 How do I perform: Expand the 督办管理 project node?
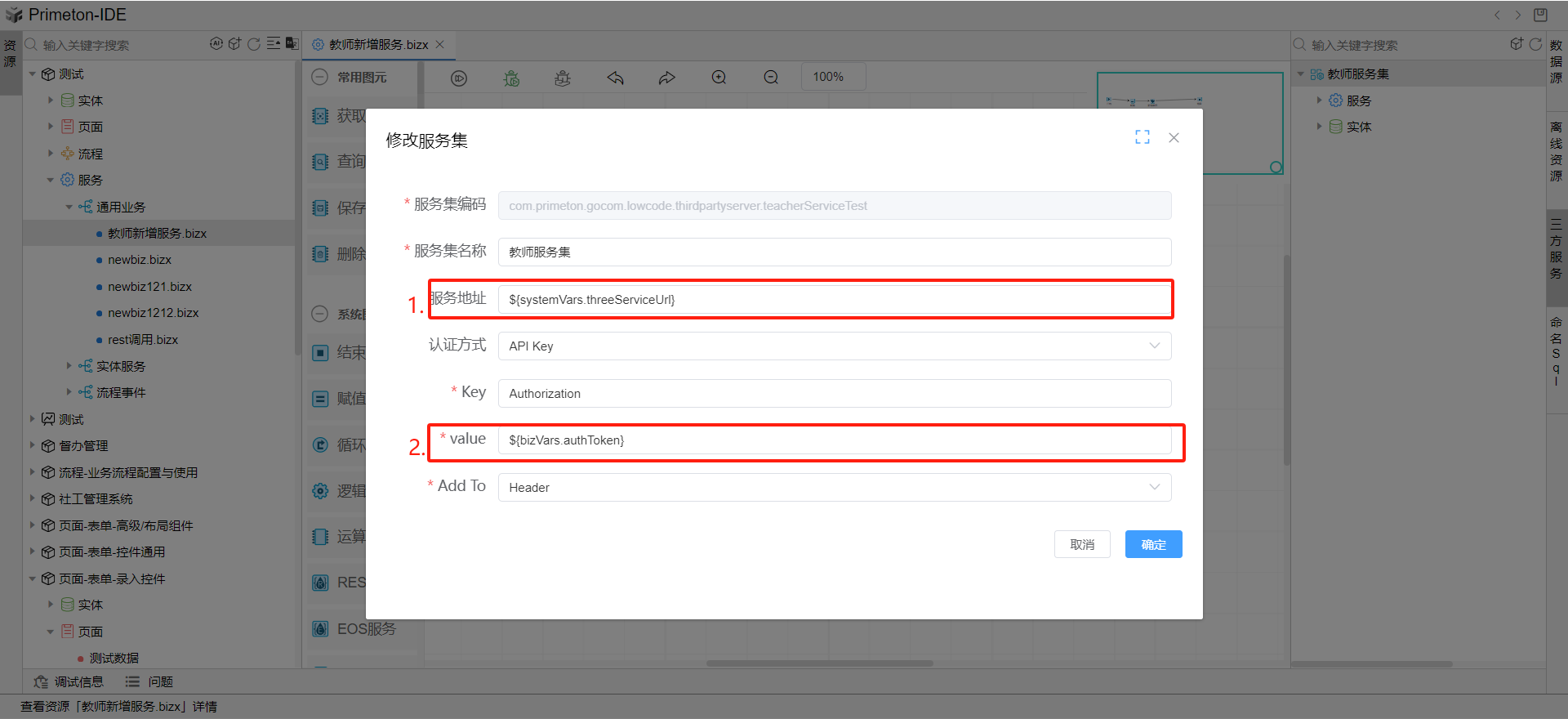pyautogui.click(x=33, y=446)
